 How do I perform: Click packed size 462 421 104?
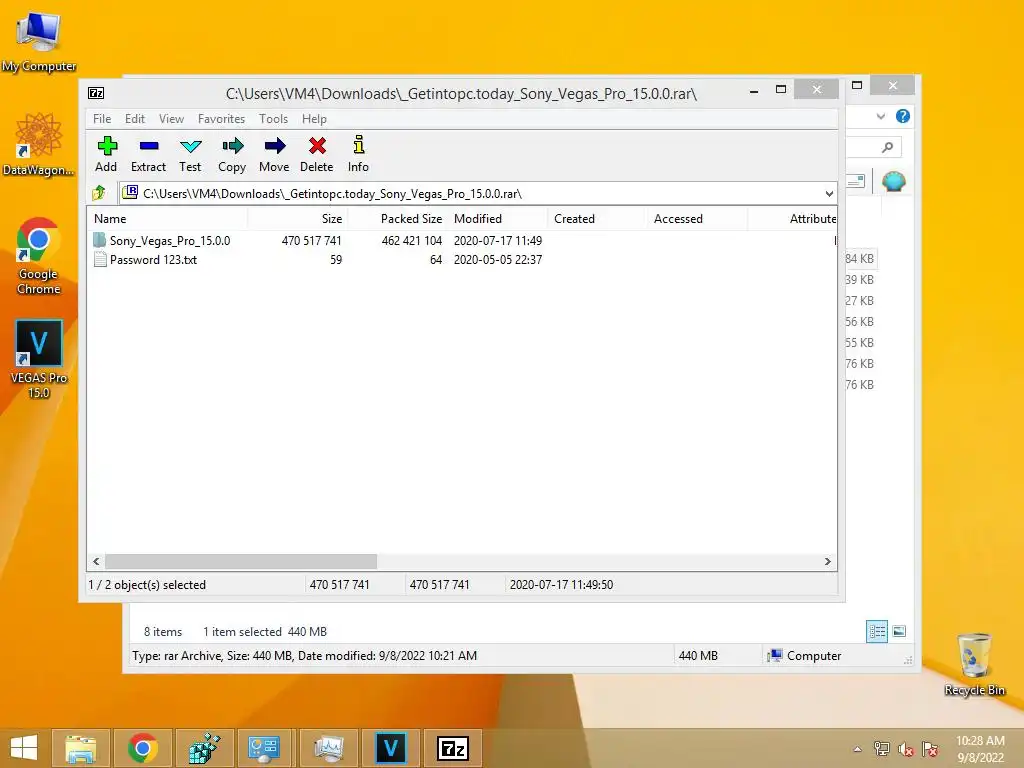pyautogui.click(x=411, y=240)
